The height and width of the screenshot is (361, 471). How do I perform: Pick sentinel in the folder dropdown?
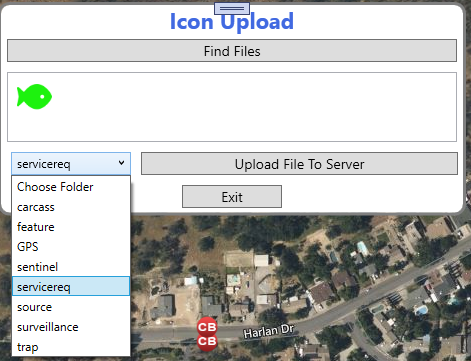click(x=71, y=267)
